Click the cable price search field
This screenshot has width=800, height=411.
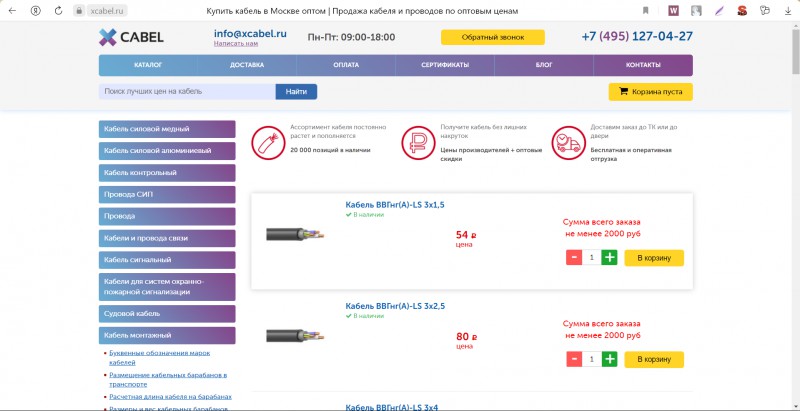click(x=187, y=92)
